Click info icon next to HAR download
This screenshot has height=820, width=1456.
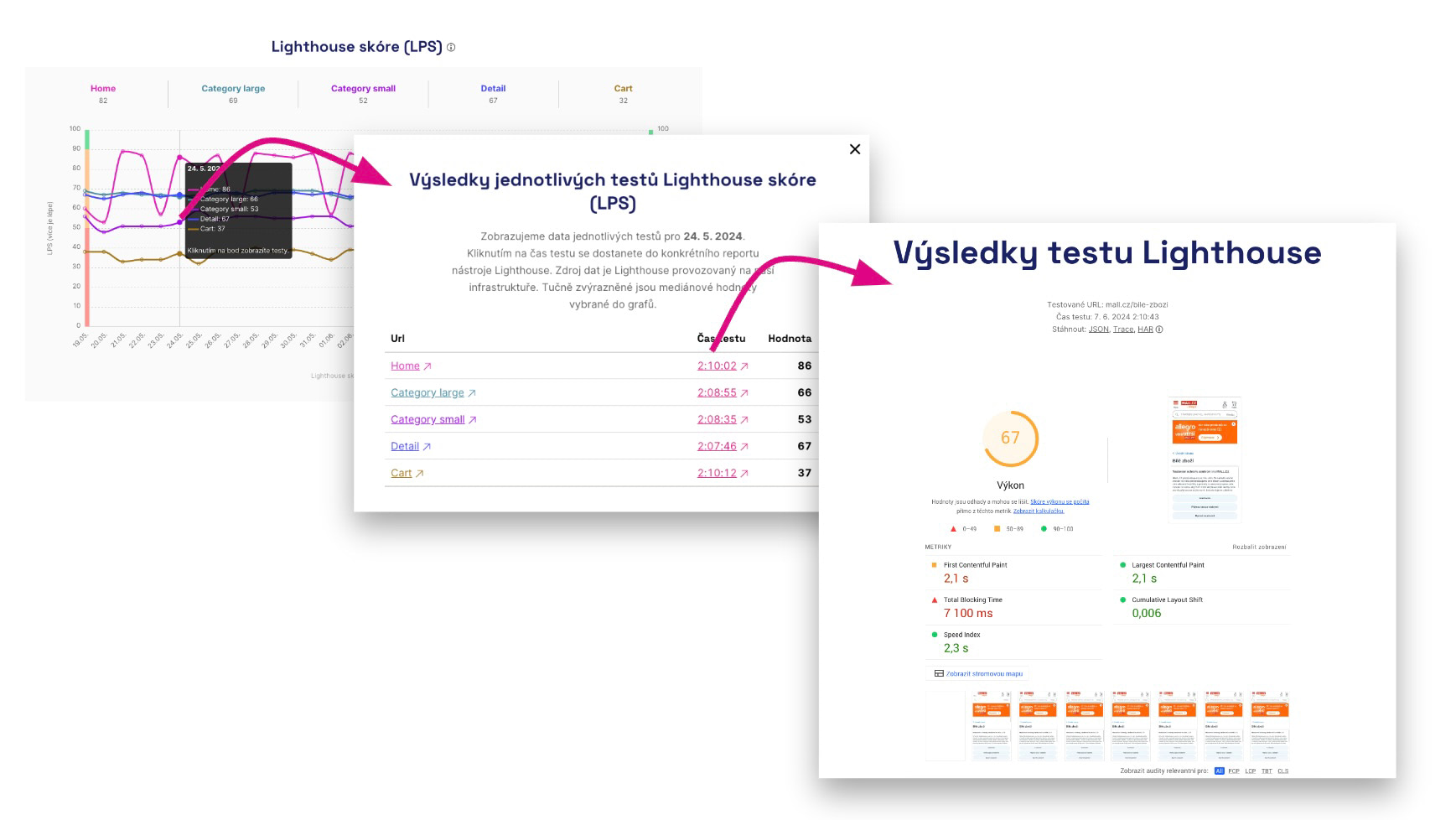coord(1159,330)
